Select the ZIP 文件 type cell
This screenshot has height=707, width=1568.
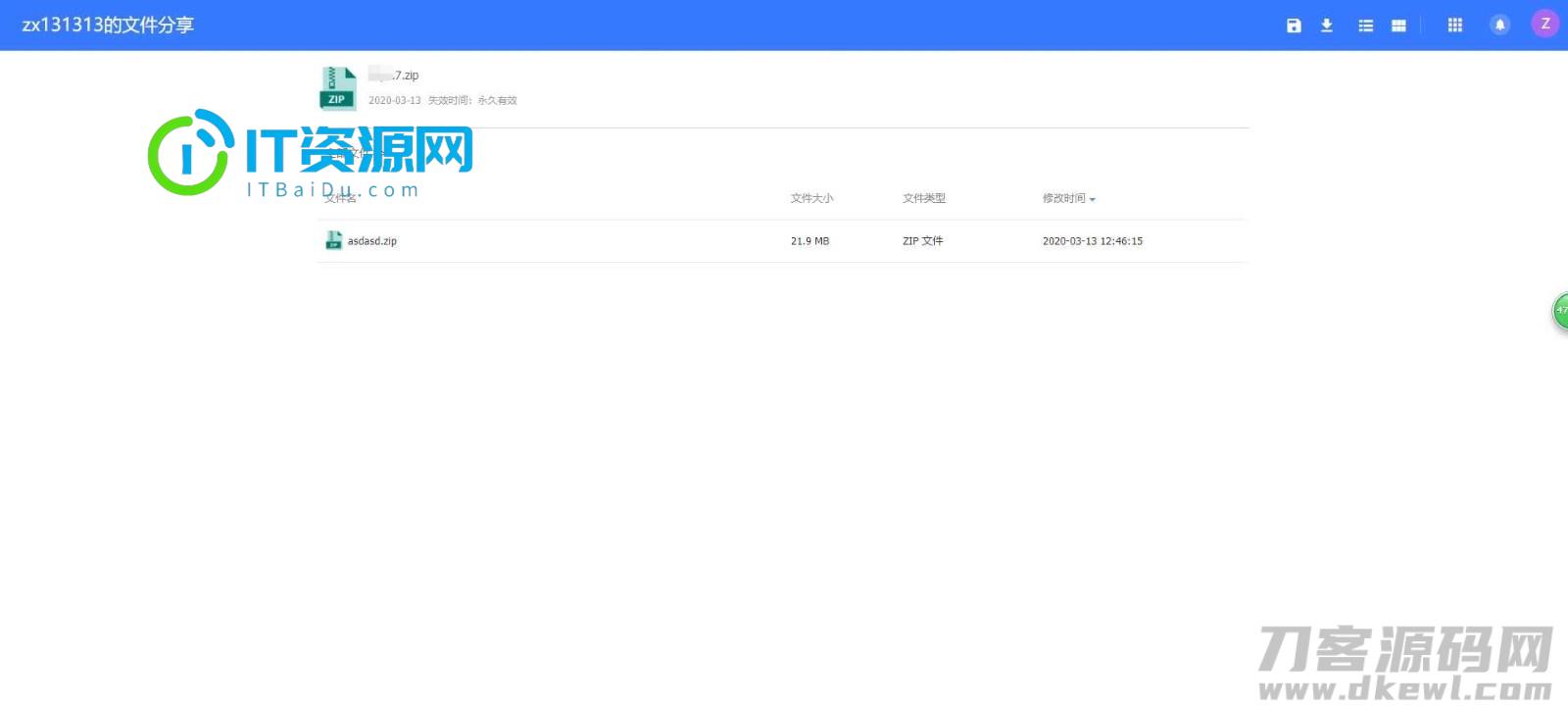coord(922,241)
